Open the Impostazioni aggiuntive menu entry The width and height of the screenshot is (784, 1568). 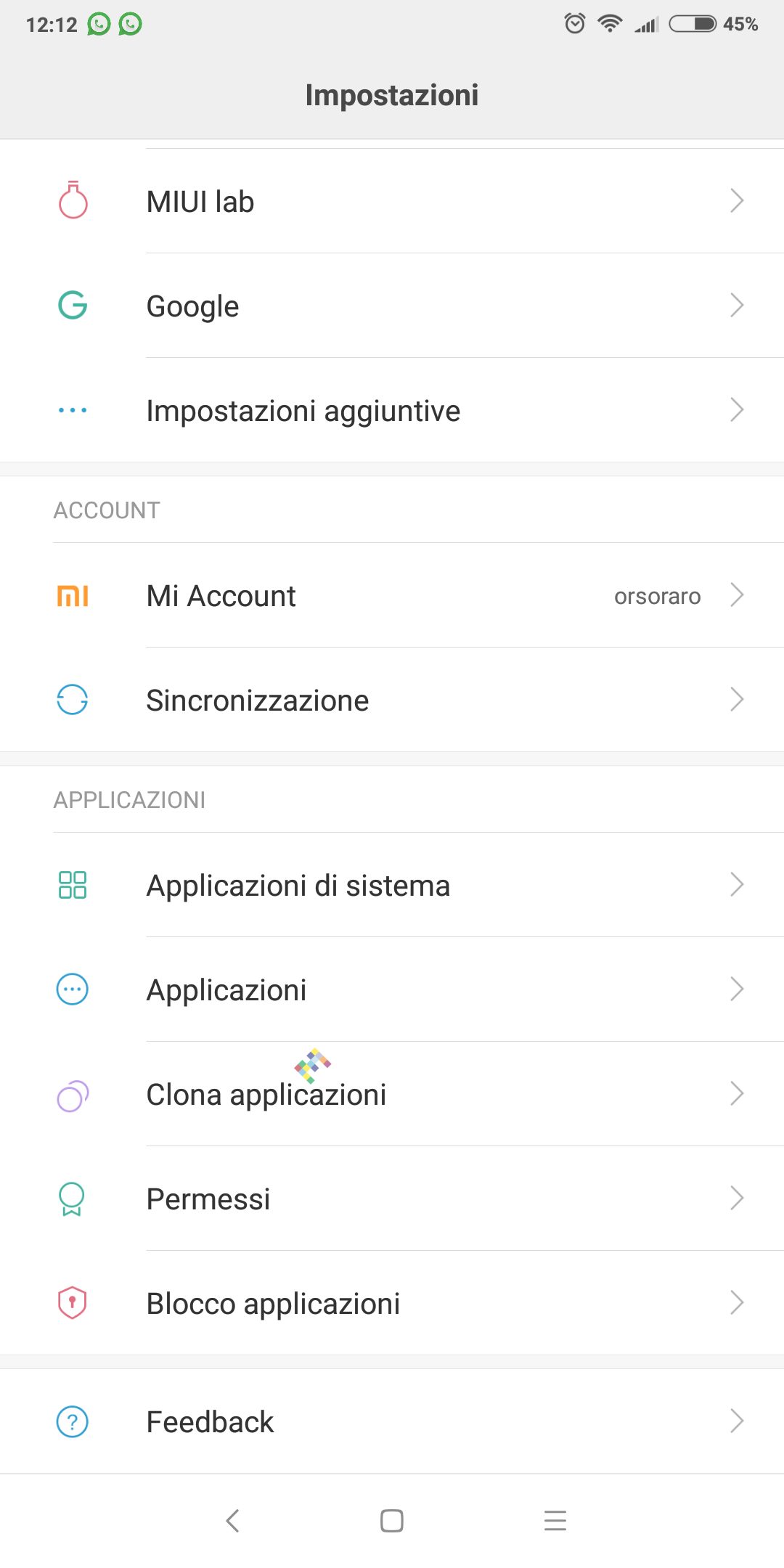coord(303,411)
